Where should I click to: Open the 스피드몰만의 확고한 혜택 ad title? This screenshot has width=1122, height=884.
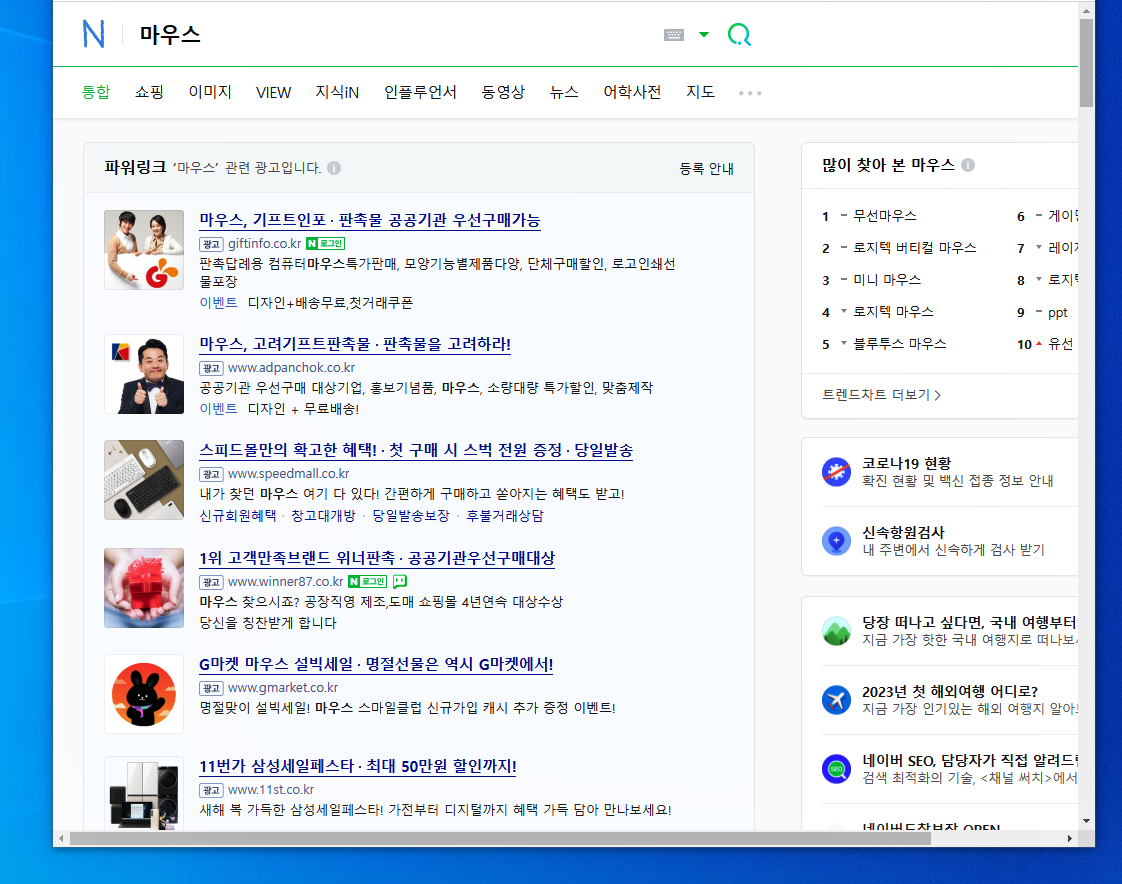point(416,450)
